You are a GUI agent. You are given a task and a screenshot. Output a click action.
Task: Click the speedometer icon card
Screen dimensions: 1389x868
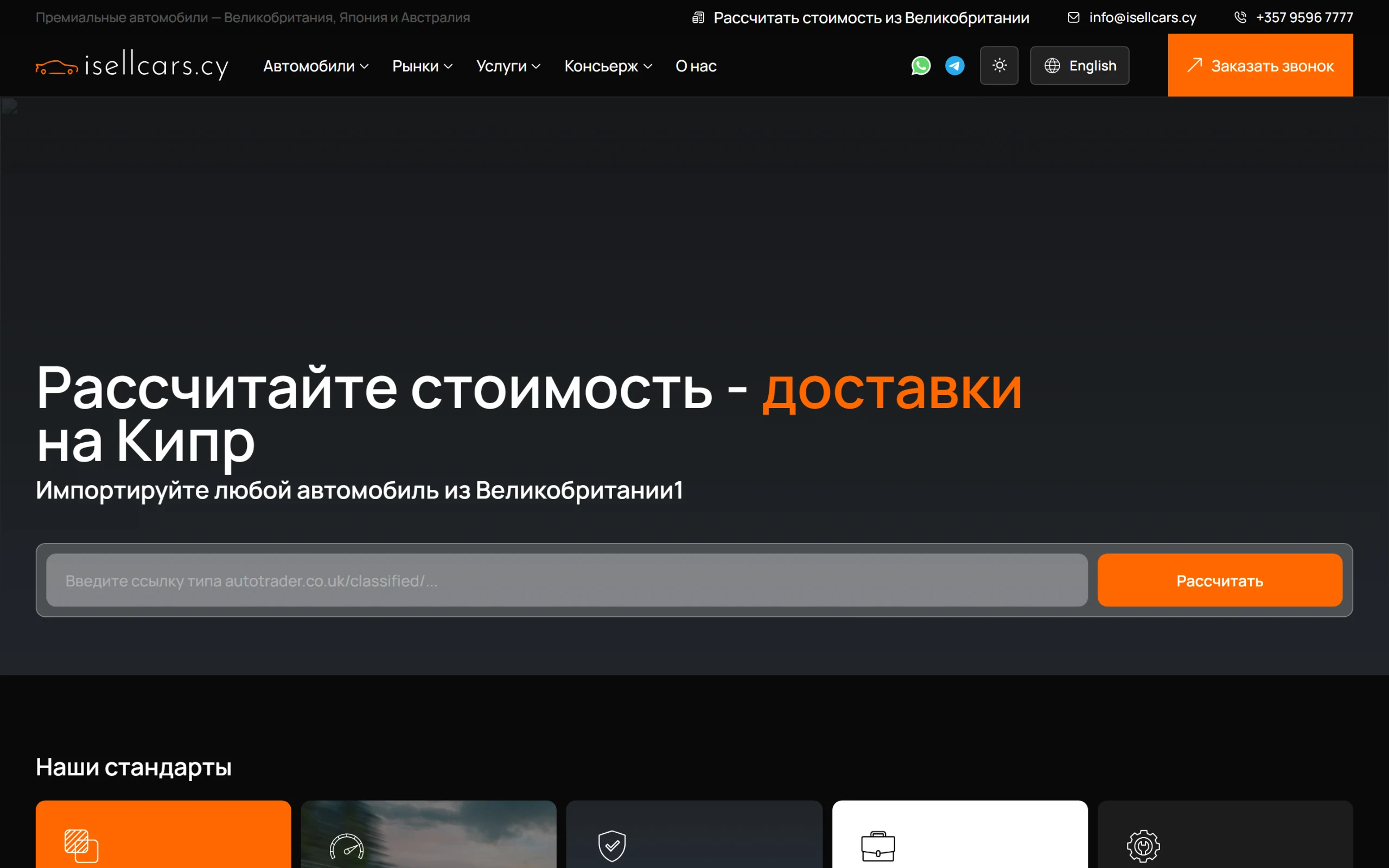(429, 834)
